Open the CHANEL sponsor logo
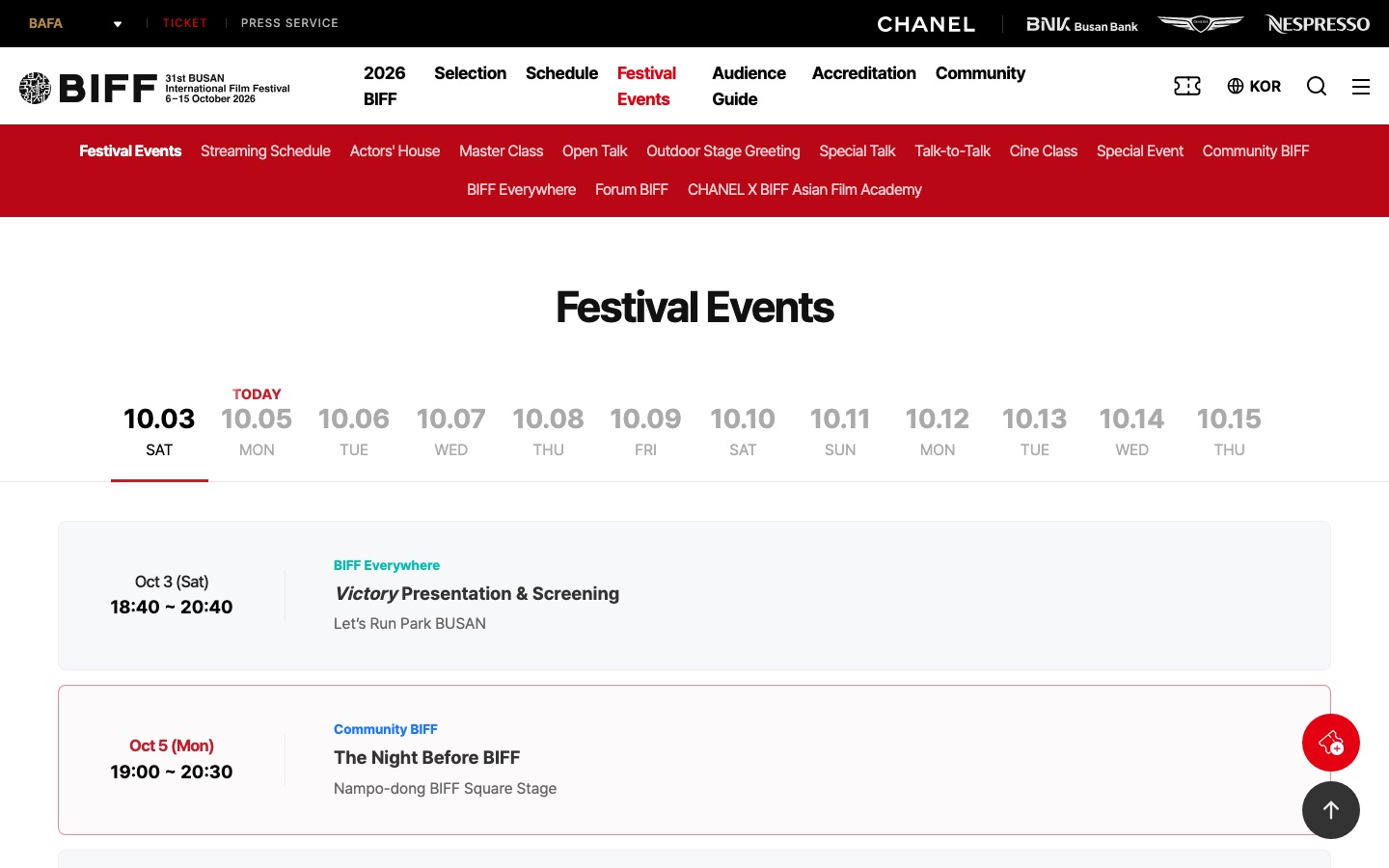The width and height of the screenshot is (1389, 868). (926, 24)
